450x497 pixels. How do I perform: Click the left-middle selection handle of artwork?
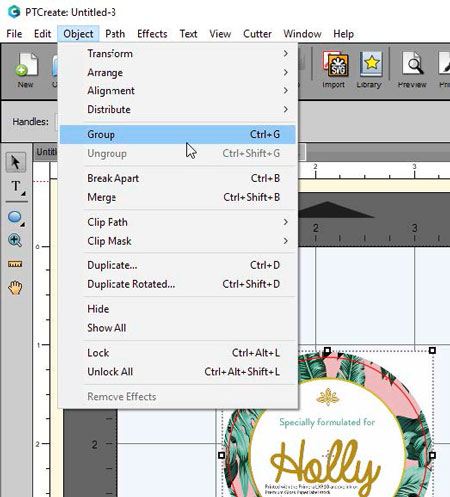click(222, 455)
